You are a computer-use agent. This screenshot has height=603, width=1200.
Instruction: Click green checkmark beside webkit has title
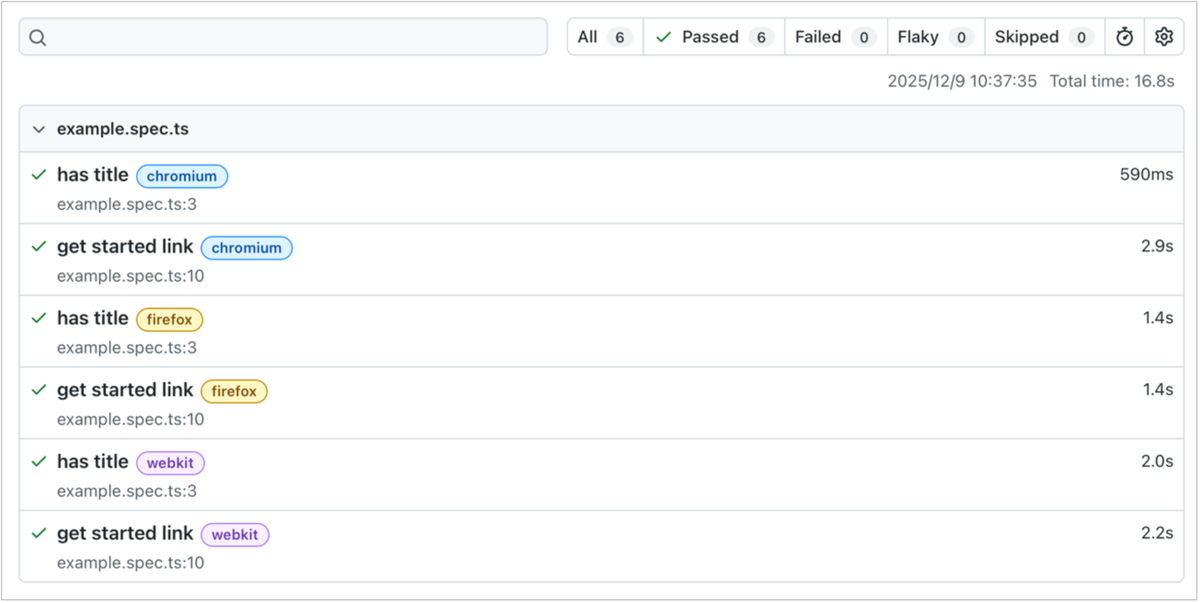click(x=39, y=462)
